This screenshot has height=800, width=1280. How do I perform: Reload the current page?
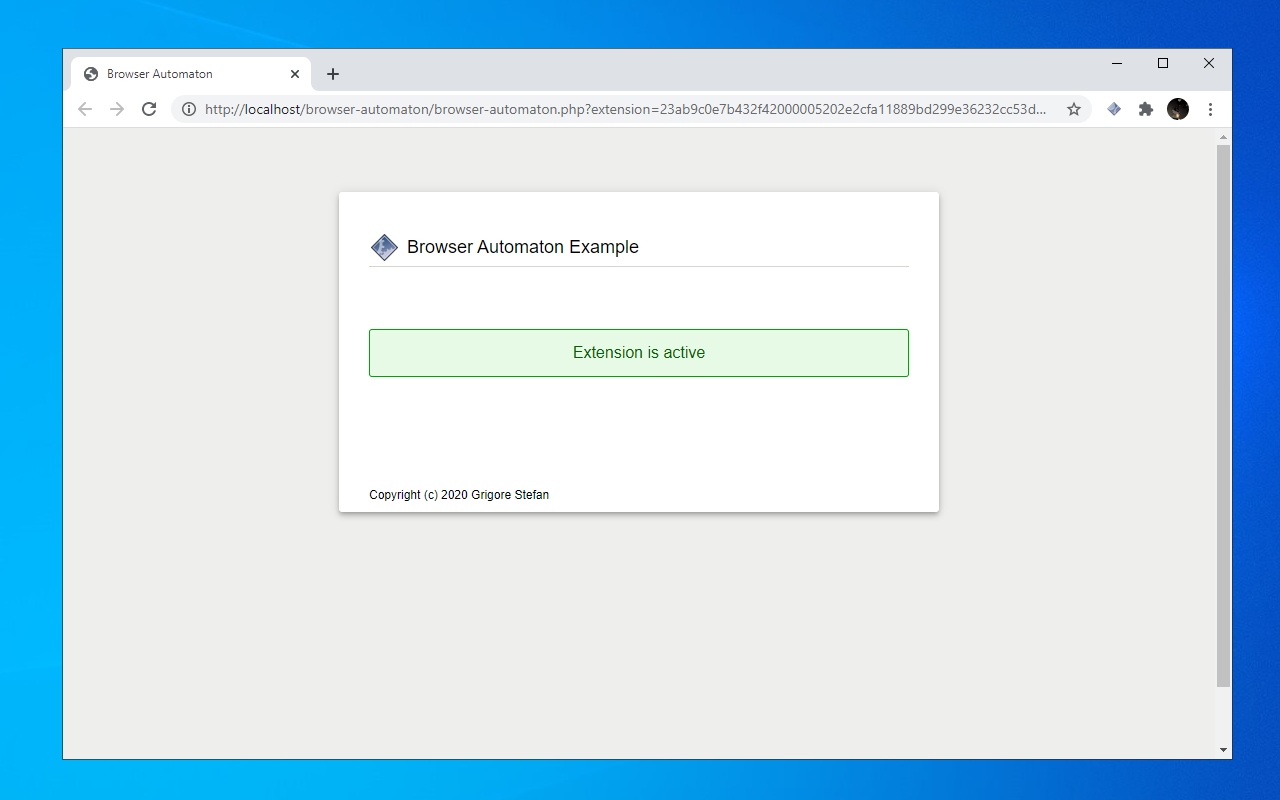149,109
